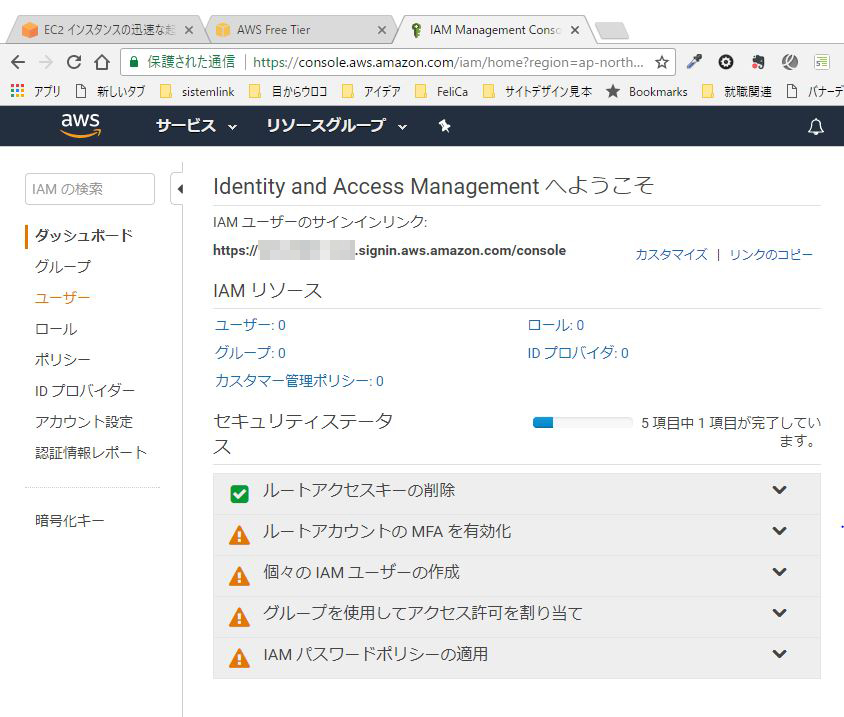The height and width of the screenshot is (717, 844).
Task: Go to the browser home page icon
Action: pos(102,62)
